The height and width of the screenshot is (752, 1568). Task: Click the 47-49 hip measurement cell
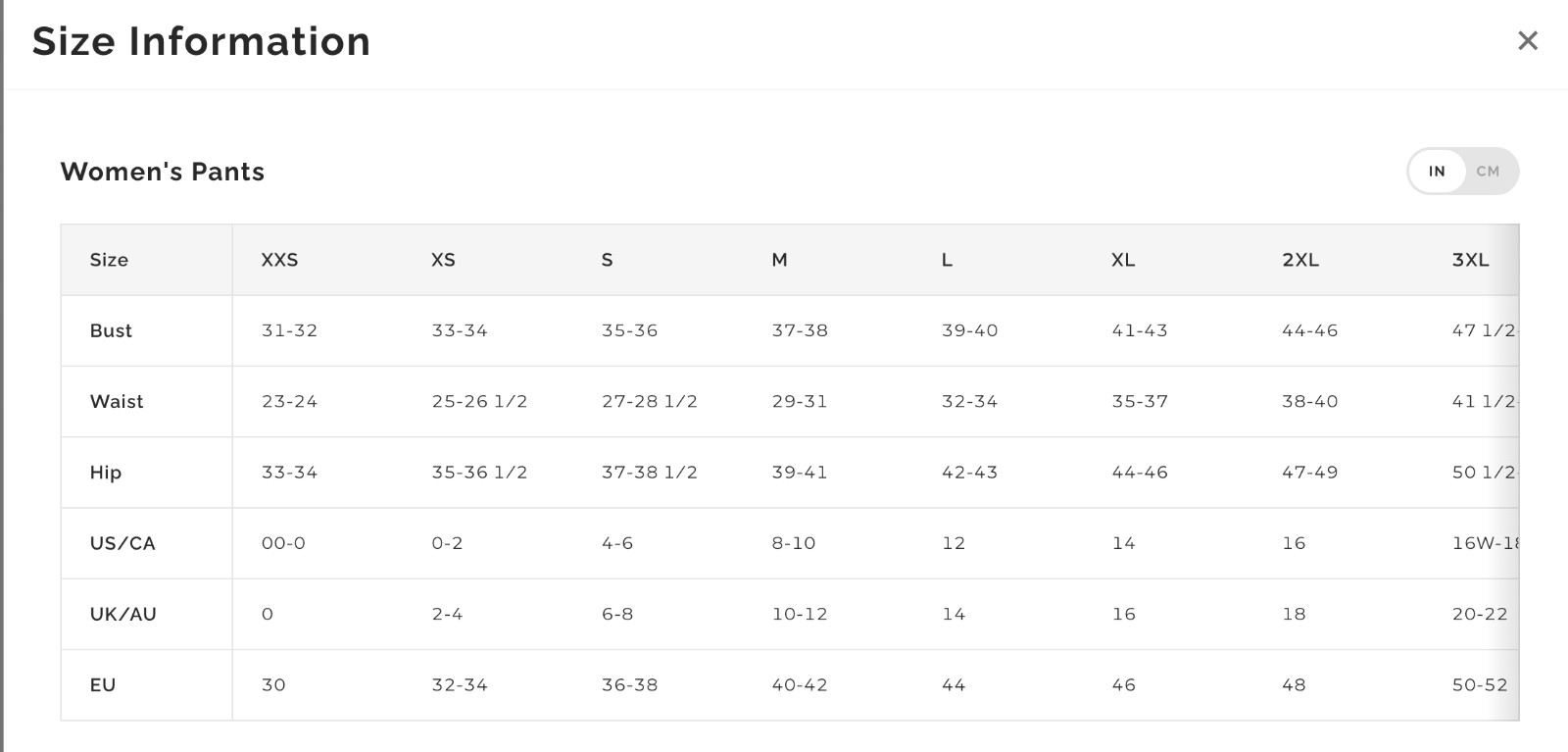[1309, 473]
